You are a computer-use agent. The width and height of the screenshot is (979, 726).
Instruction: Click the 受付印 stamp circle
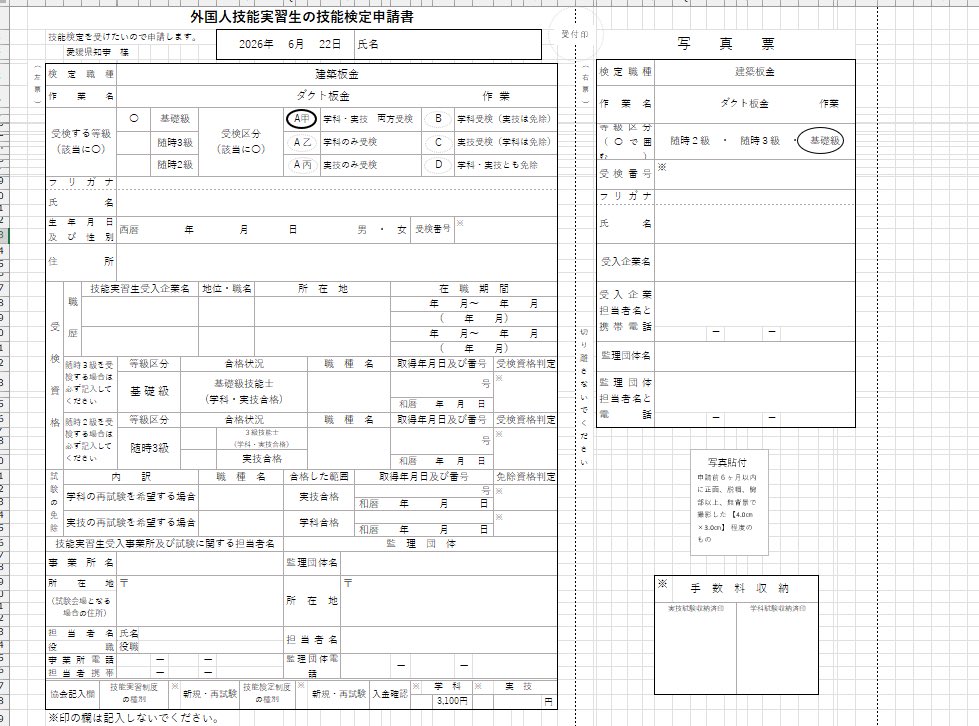coord(574,34)
